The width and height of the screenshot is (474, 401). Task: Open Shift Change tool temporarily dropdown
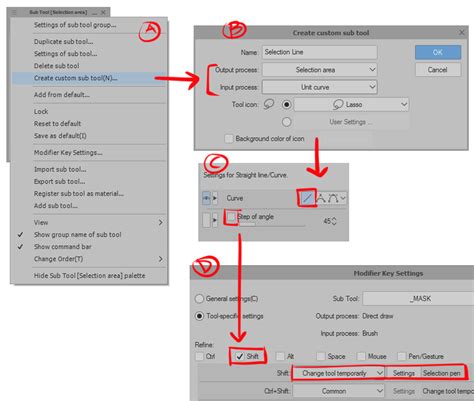[338, 373]
